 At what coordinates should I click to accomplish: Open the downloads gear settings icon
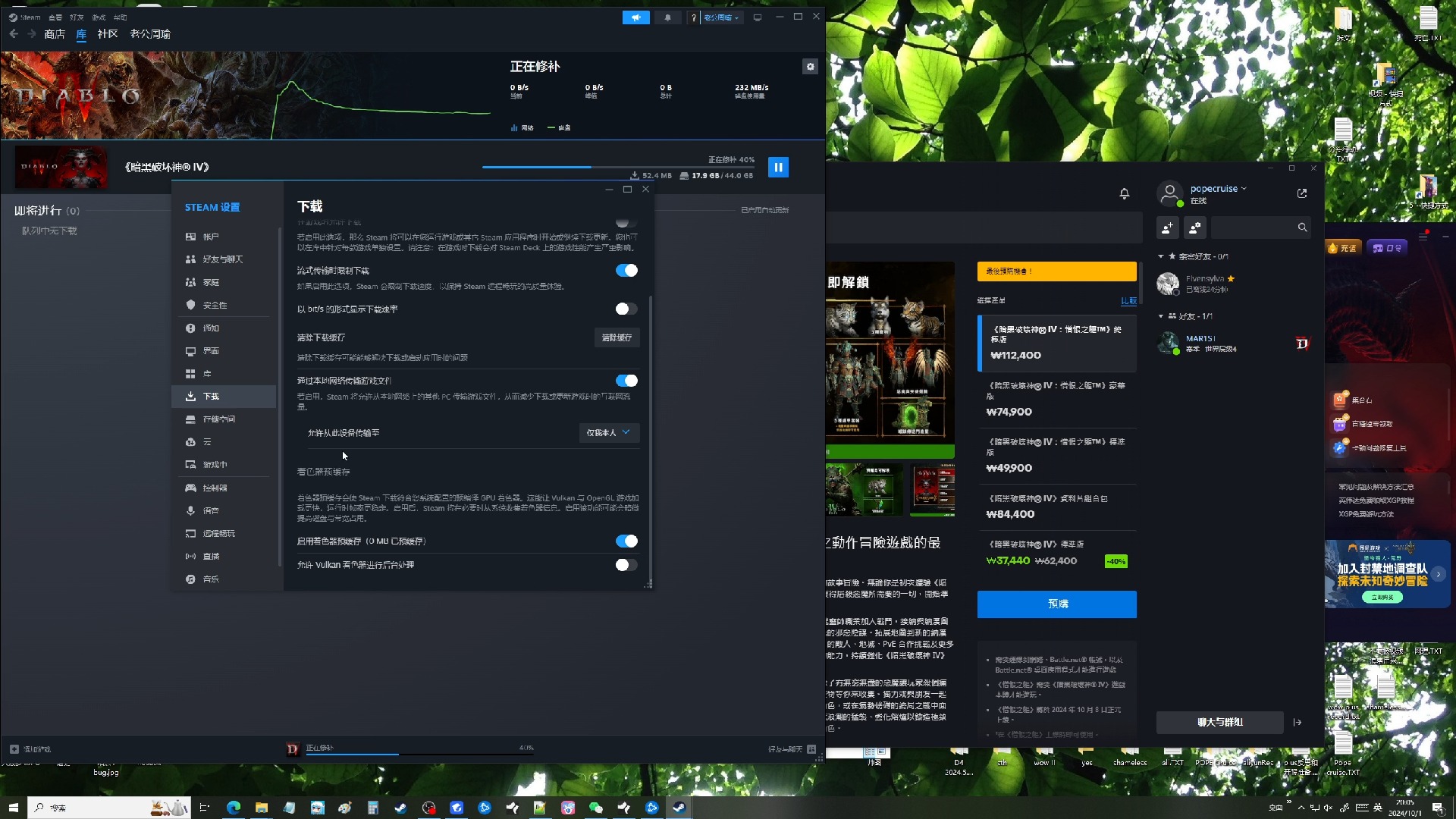810,67
